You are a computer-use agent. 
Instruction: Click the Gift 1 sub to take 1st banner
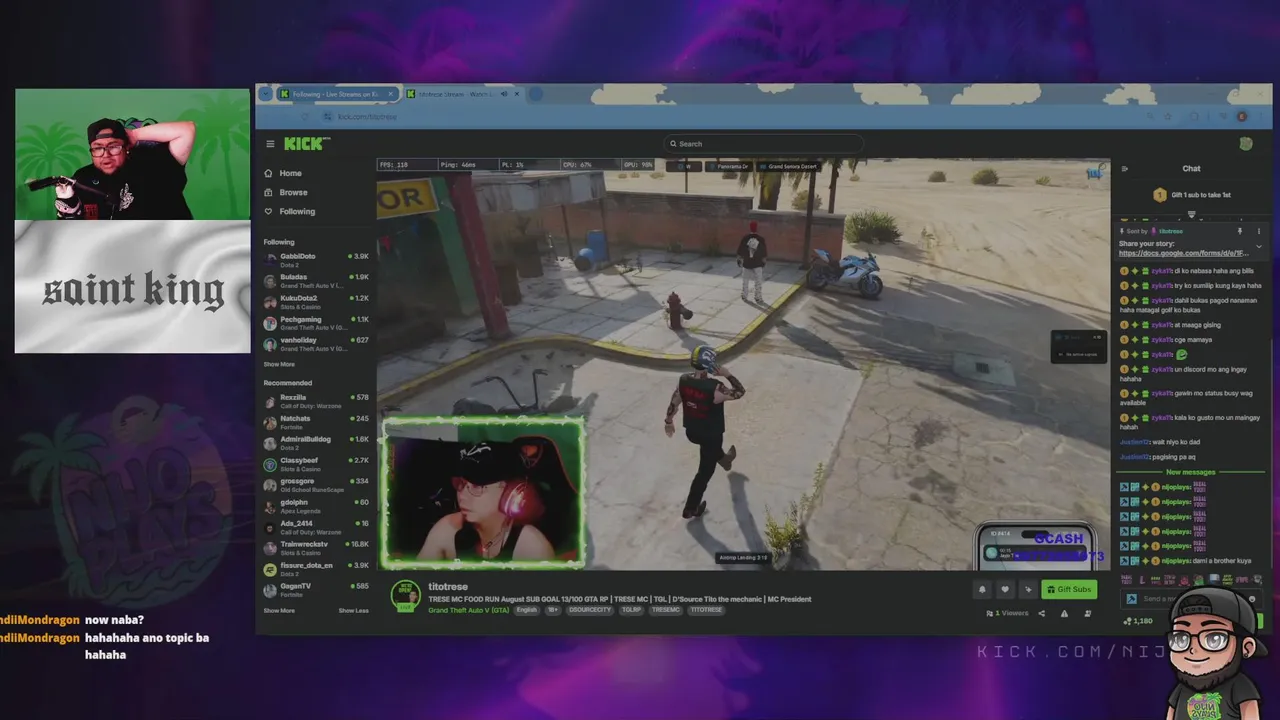(x=1192, y=195)
